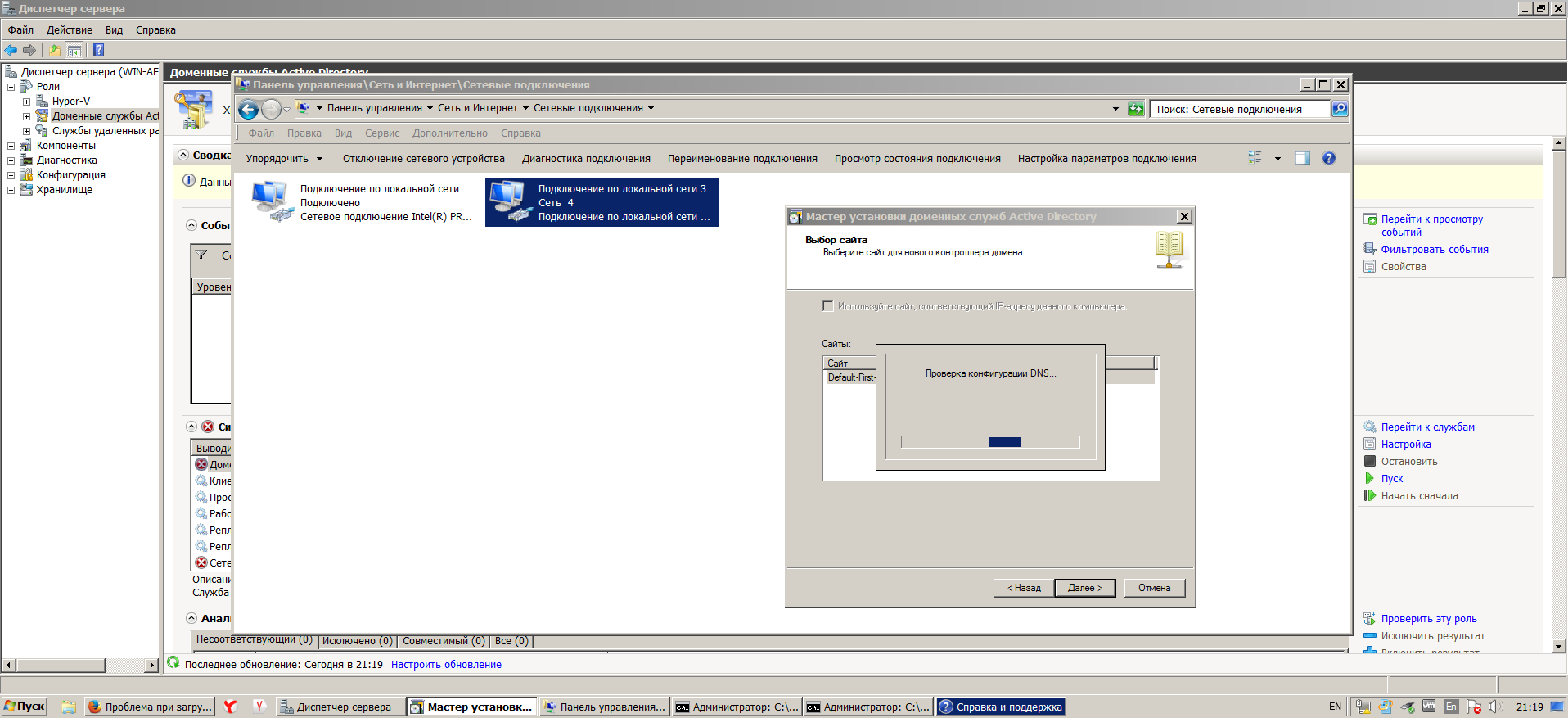Click the book icon in AD wizard header

[x=1169, y=250]
